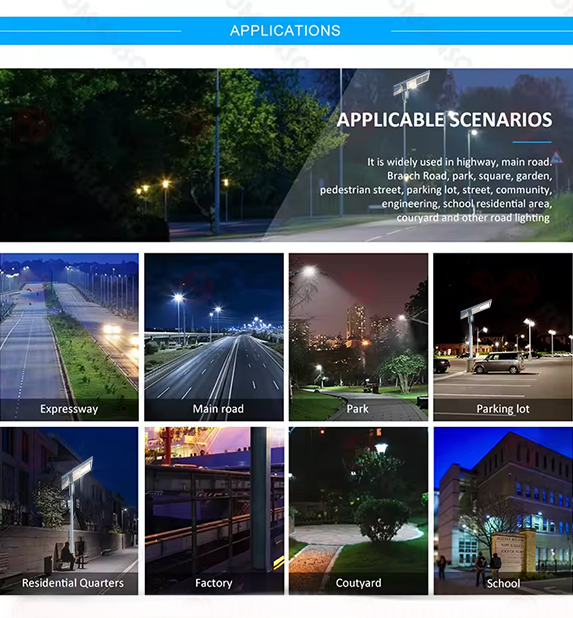
Task: Open the Coutyard garden thumbnail
Action: (358, 511)
